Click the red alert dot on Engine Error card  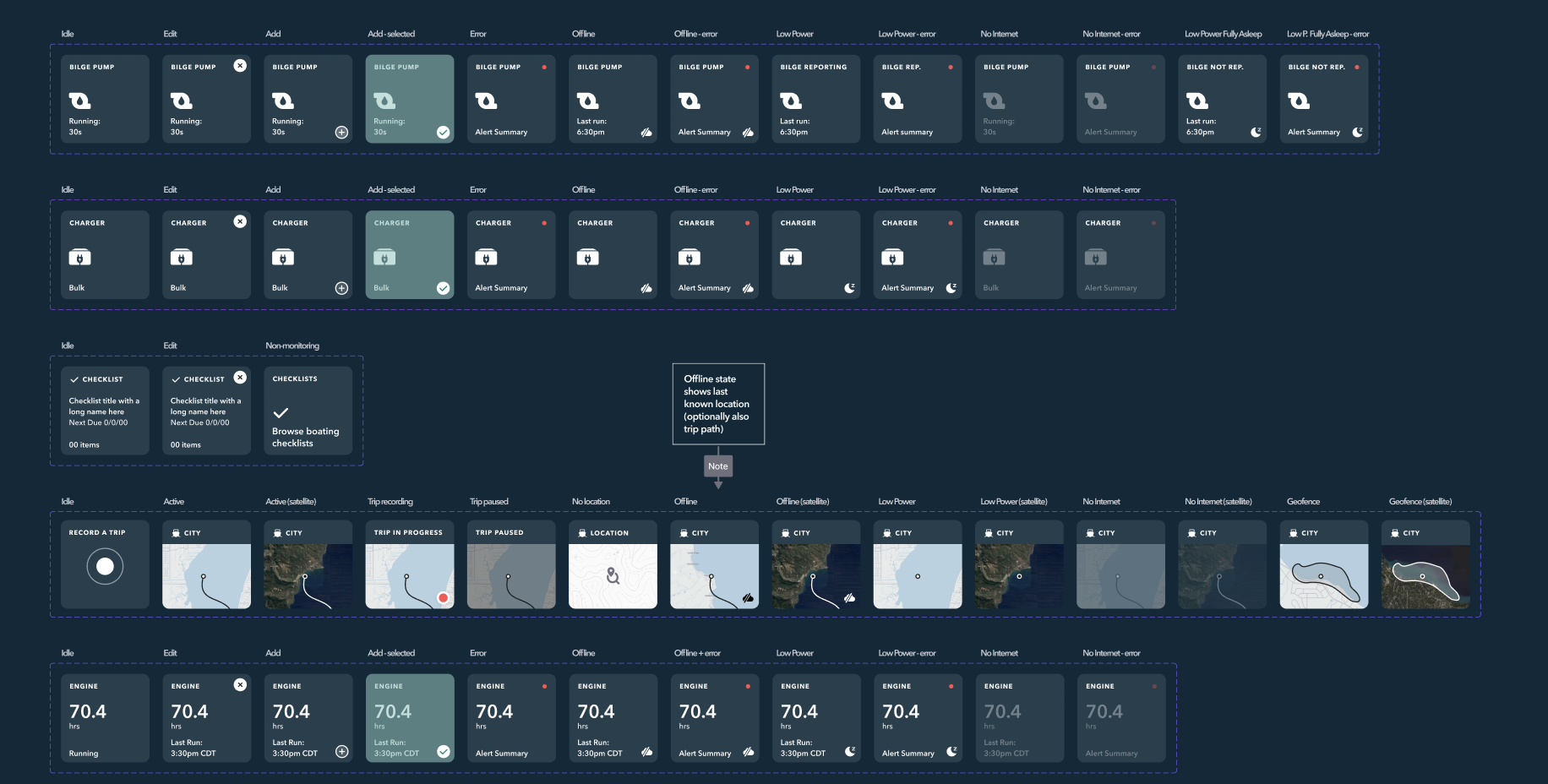click(544, 686)
